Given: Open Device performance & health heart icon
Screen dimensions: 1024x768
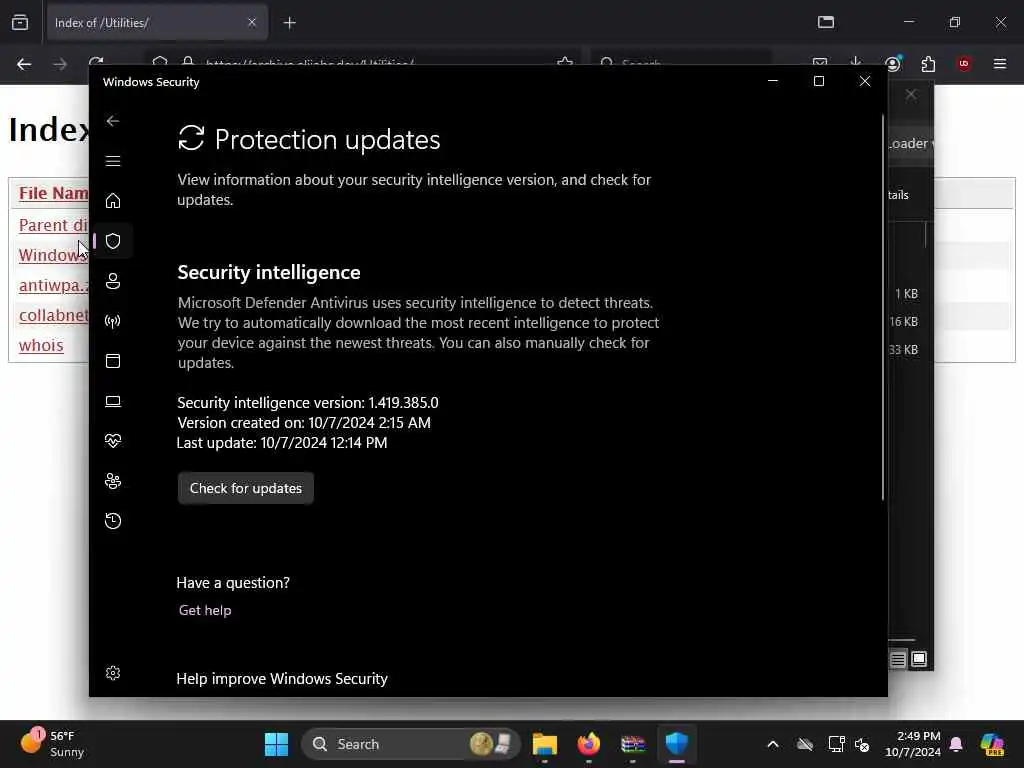Looking at the screenshot, I should click(x=113, y=441).
